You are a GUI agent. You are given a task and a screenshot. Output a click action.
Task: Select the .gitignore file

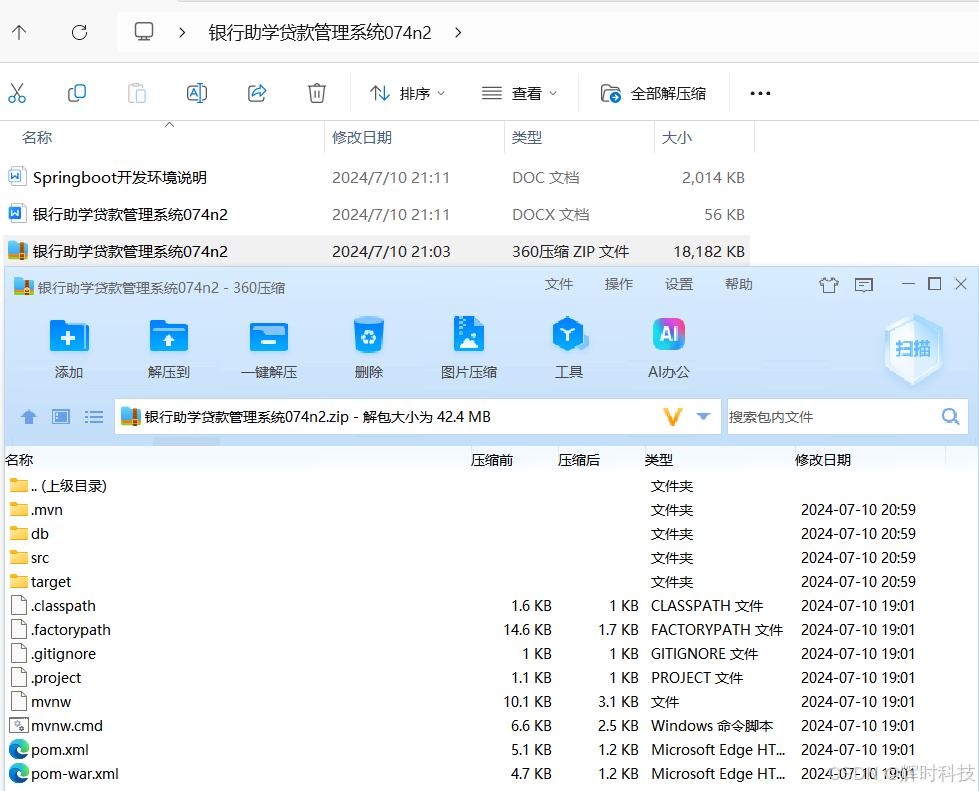coord(54,654)
